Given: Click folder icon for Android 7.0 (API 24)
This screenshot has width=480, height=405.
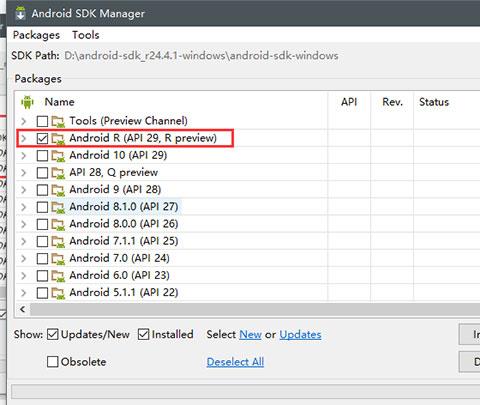Looking at the screenshot, I should [58, 259].
